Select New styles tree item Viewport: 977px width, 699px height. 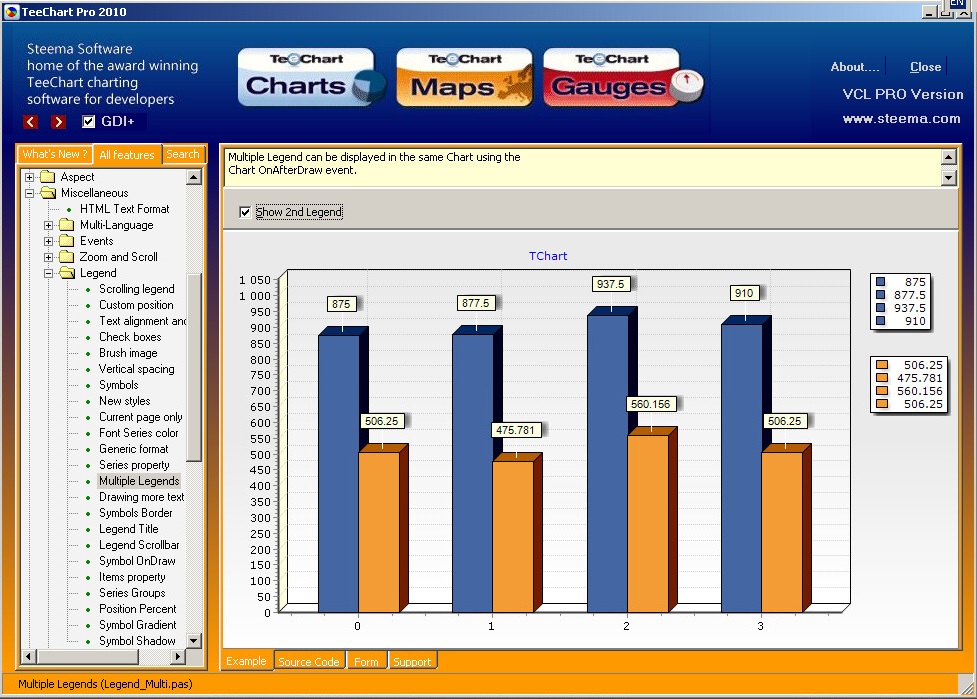click(x=125, y=401)
